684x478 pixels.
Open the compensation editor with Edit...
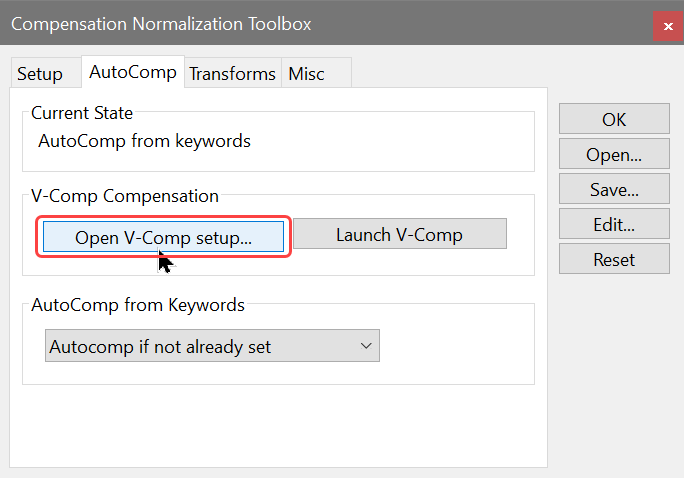614,224
